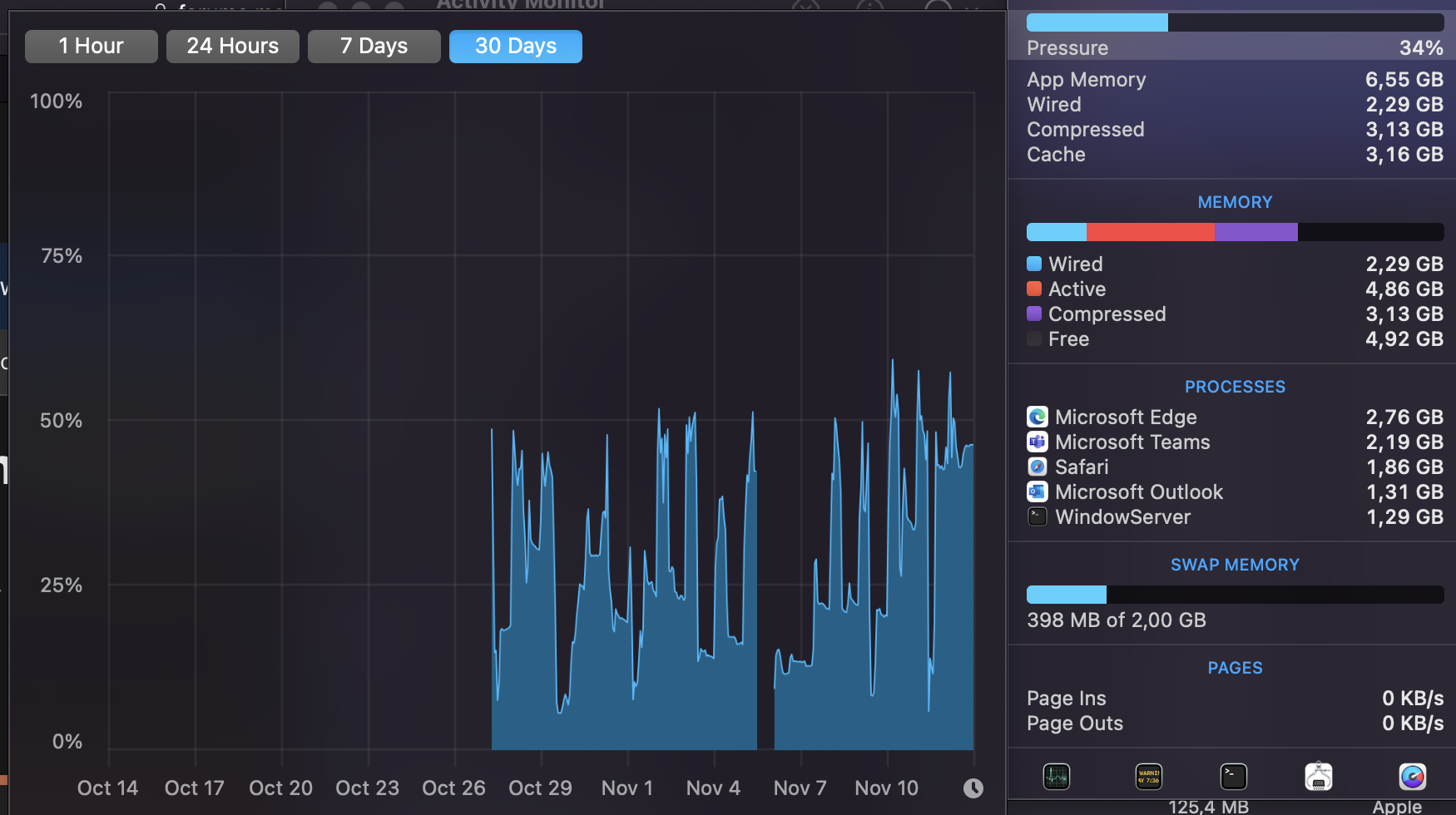The width and height of the screenshot is (1456, 815).
Task: Open Activity Monitor from the bottom icon row
Action: coord(1057,777)
